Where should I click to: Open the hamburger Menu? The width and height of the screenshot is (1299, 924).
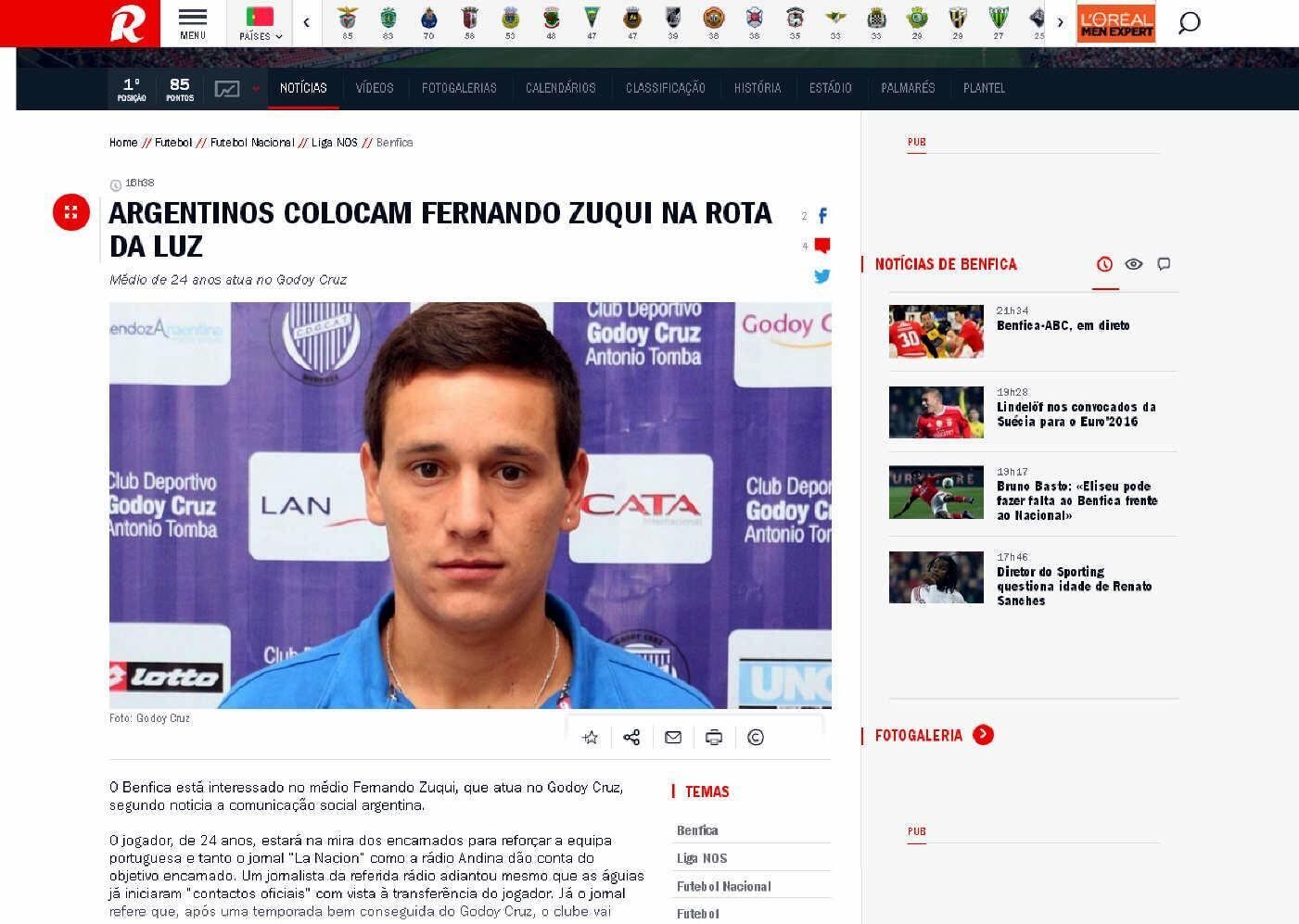click(x=193, y=23)
